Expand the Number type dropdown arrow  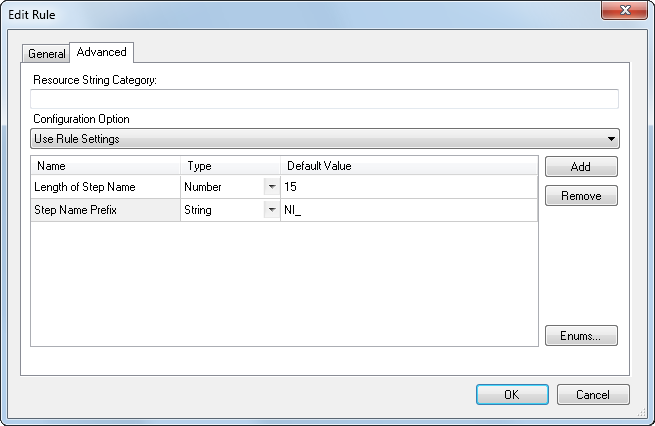271,187
